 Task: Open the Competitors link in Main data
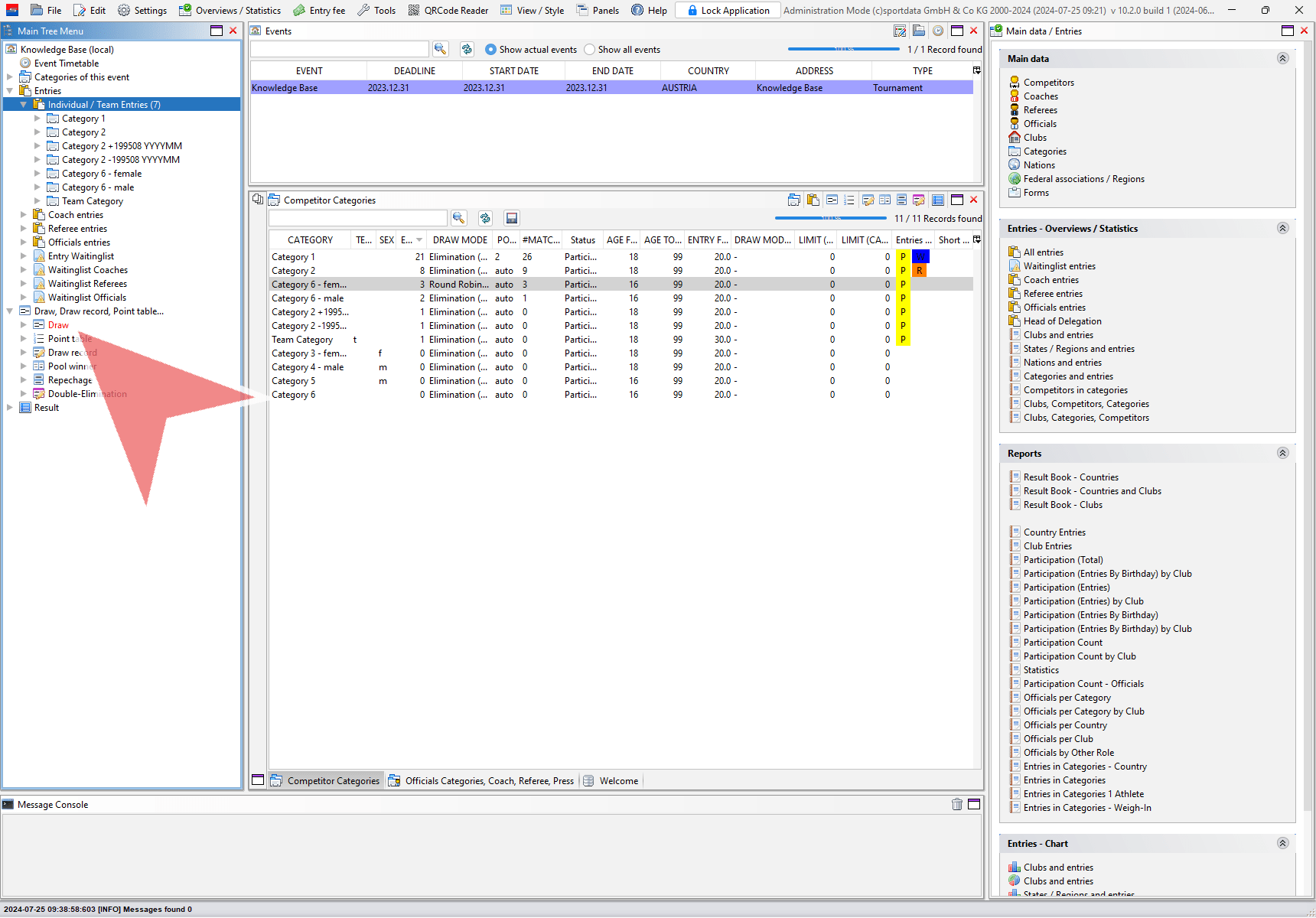(x=1048, y=83)
